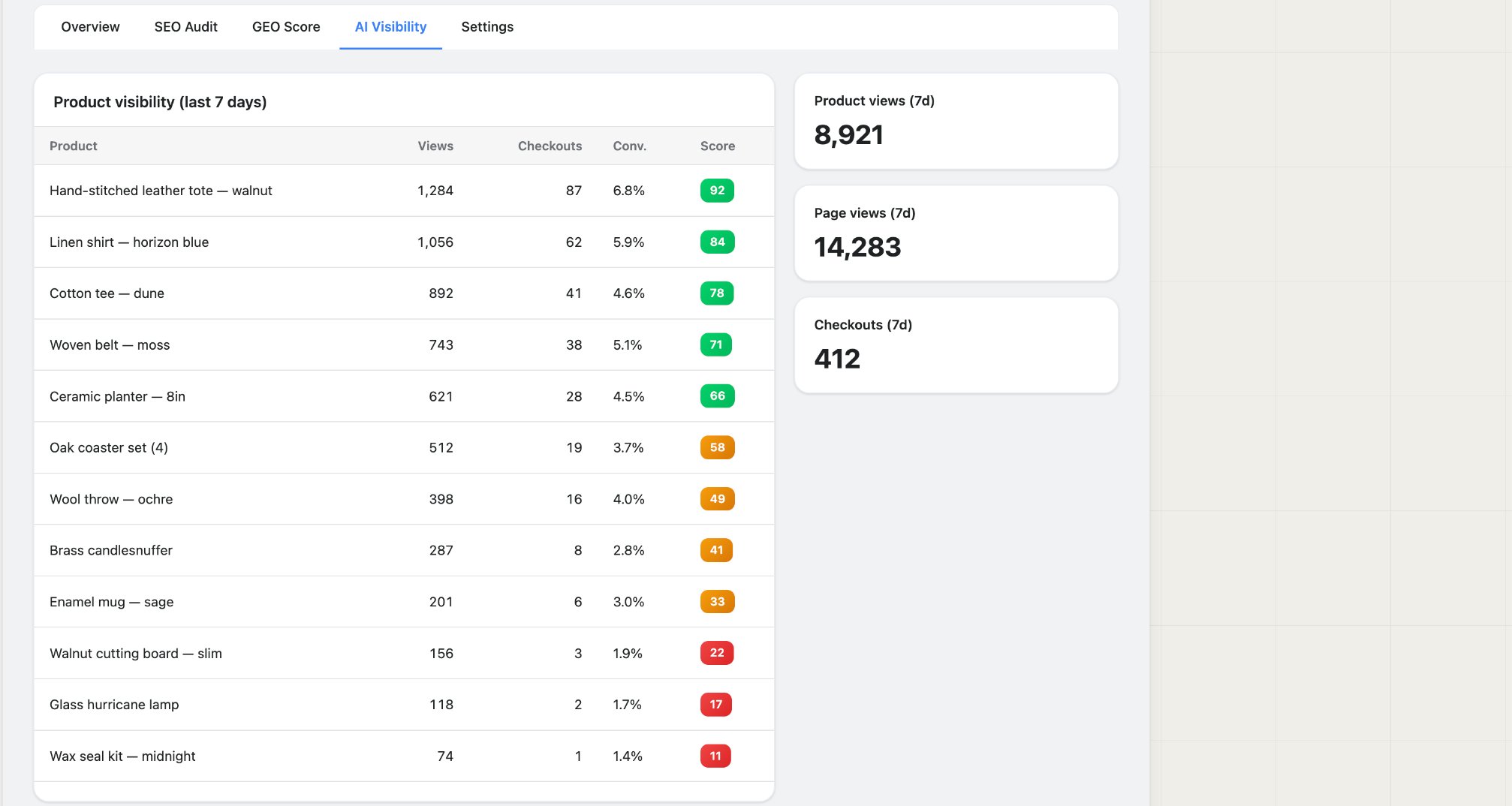Click the Page views (7d) card
The image size is (1512, 806).
click(x=956, y=233)
